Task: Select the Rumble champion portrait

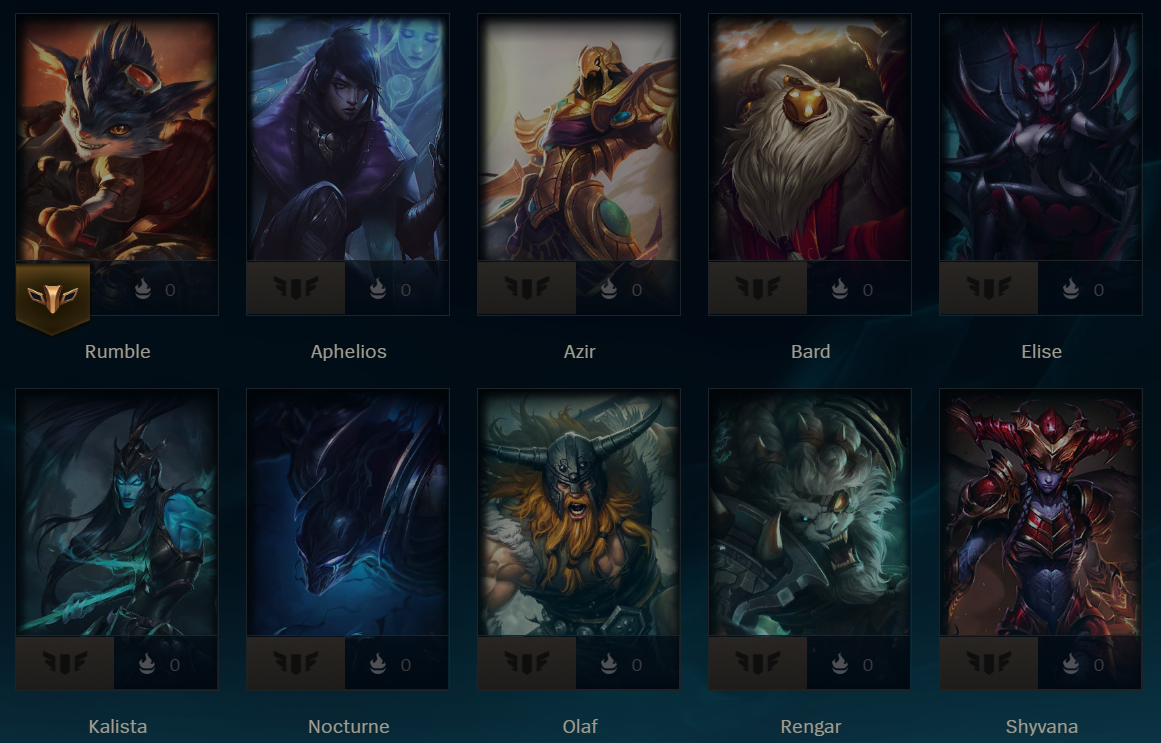Action: click(117, 138)
